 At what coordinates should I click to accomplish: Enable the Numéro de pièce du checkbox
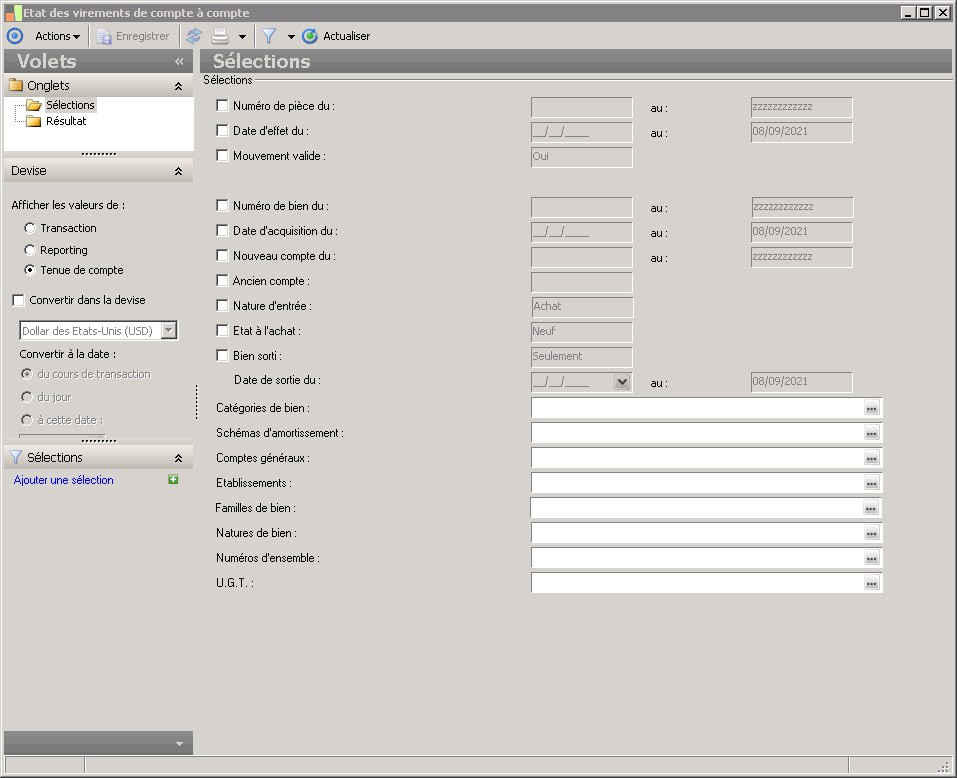pos(222,105)
